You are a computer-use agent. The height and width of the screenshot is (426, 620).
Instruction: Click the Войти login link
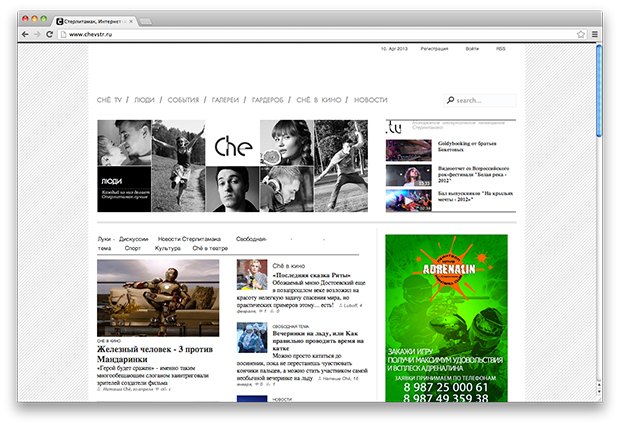(x=471, y=48)
